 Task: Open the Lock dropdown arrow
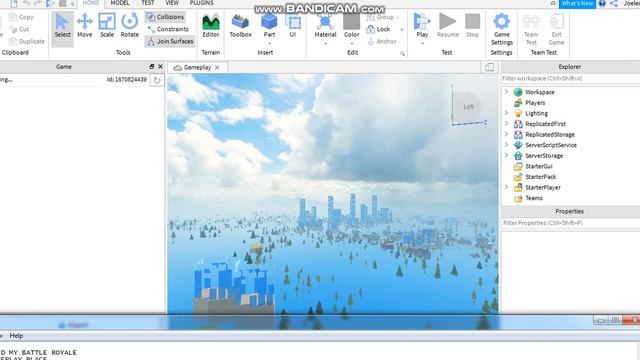(402, 30)
